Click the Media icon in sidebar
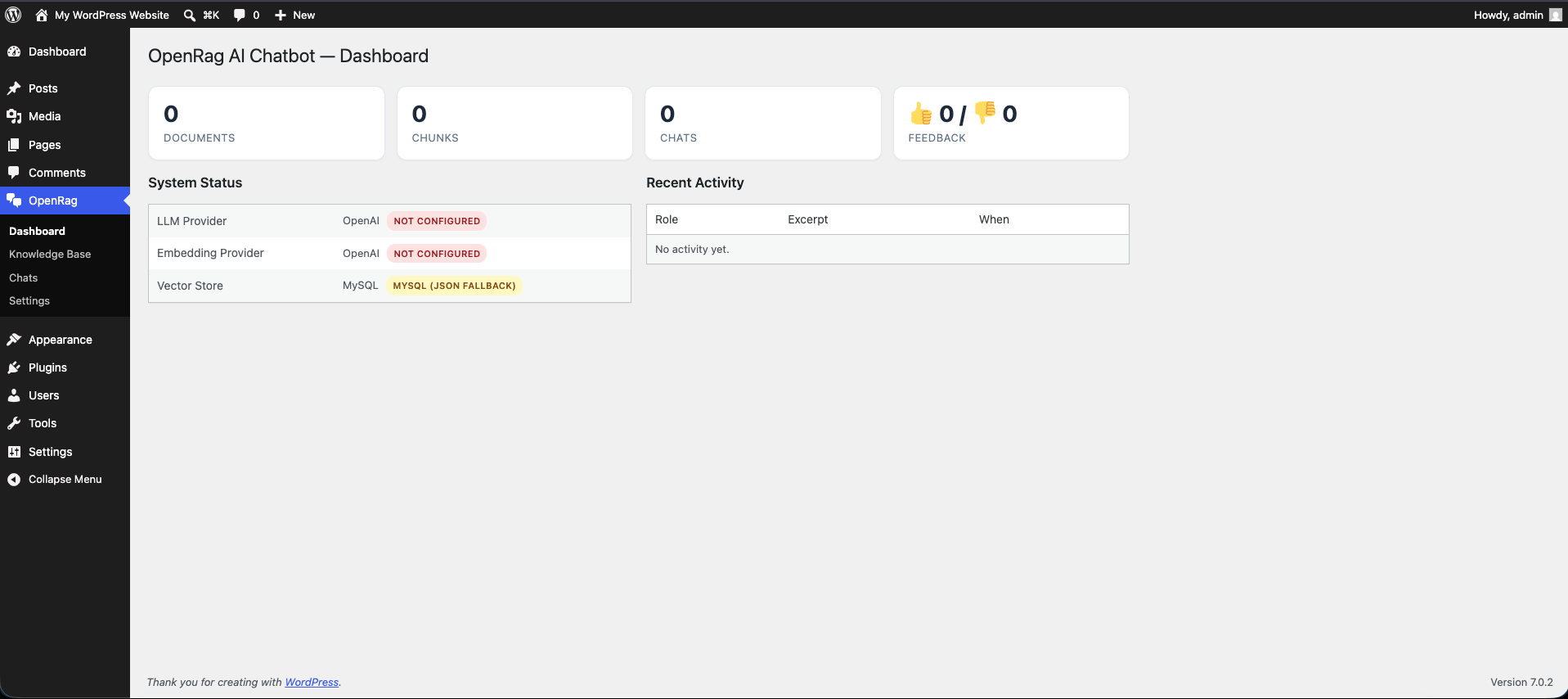1568x699 pixels. [14, 116]
